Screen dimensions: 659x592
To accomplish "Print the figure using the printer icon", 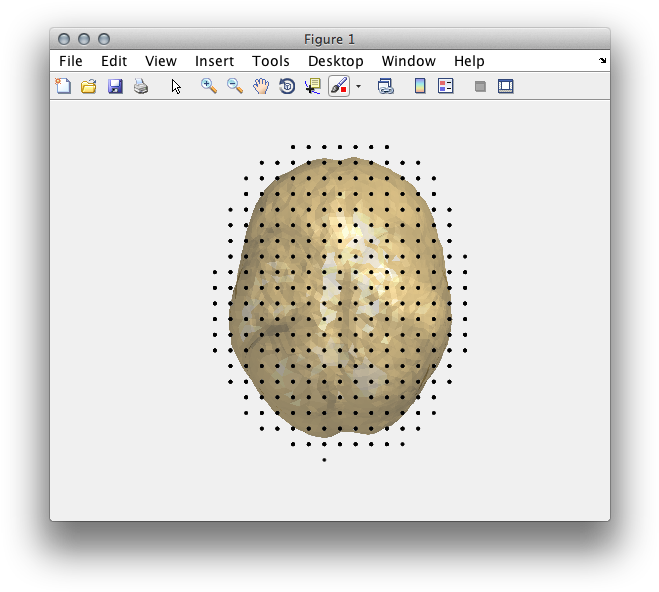I will [x=141, y=86].
